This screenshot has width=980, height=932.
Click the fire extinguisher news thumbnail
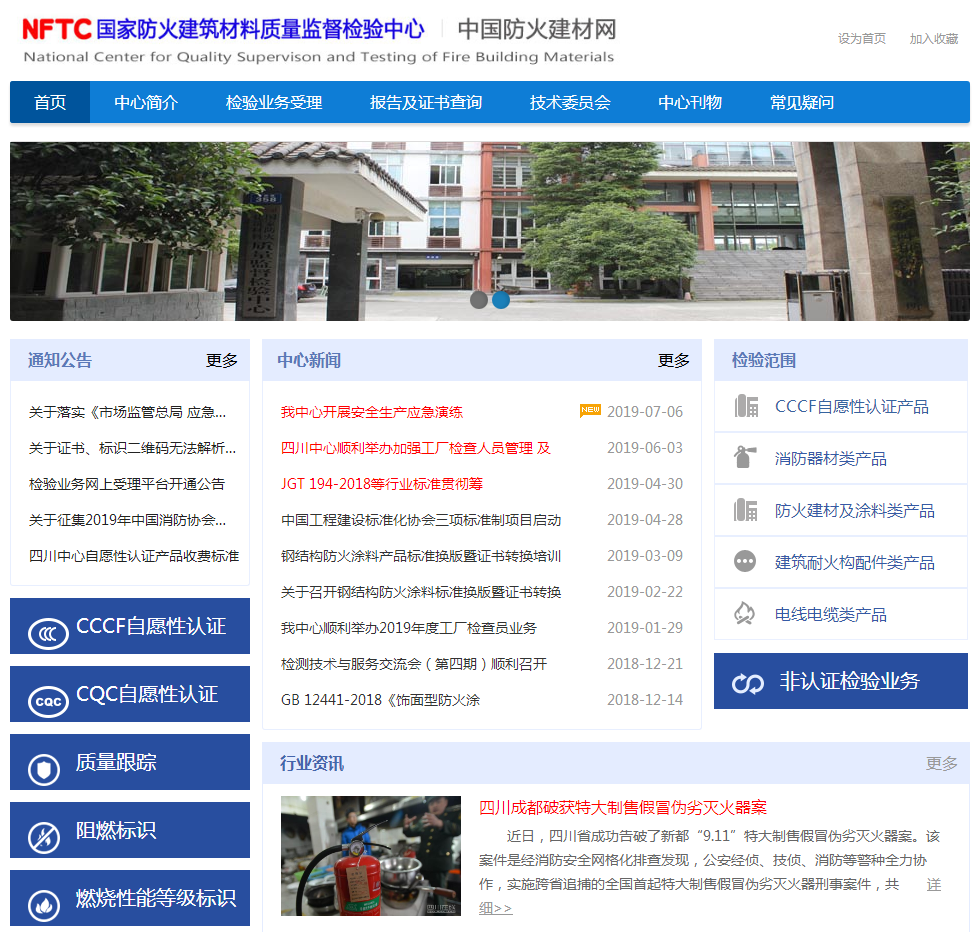[370, 855]
